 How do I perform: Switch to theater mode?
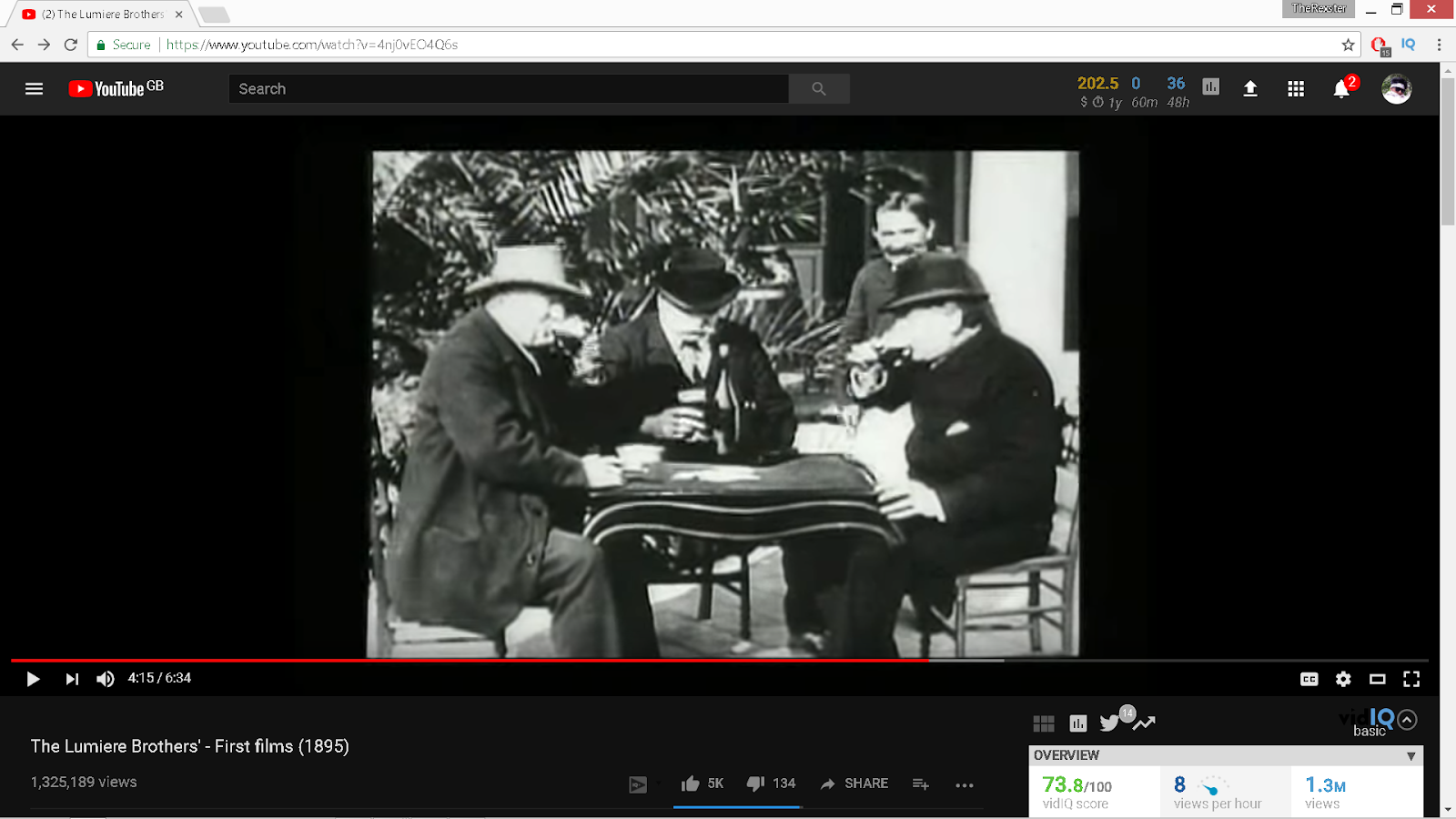tap(1378, 679)
